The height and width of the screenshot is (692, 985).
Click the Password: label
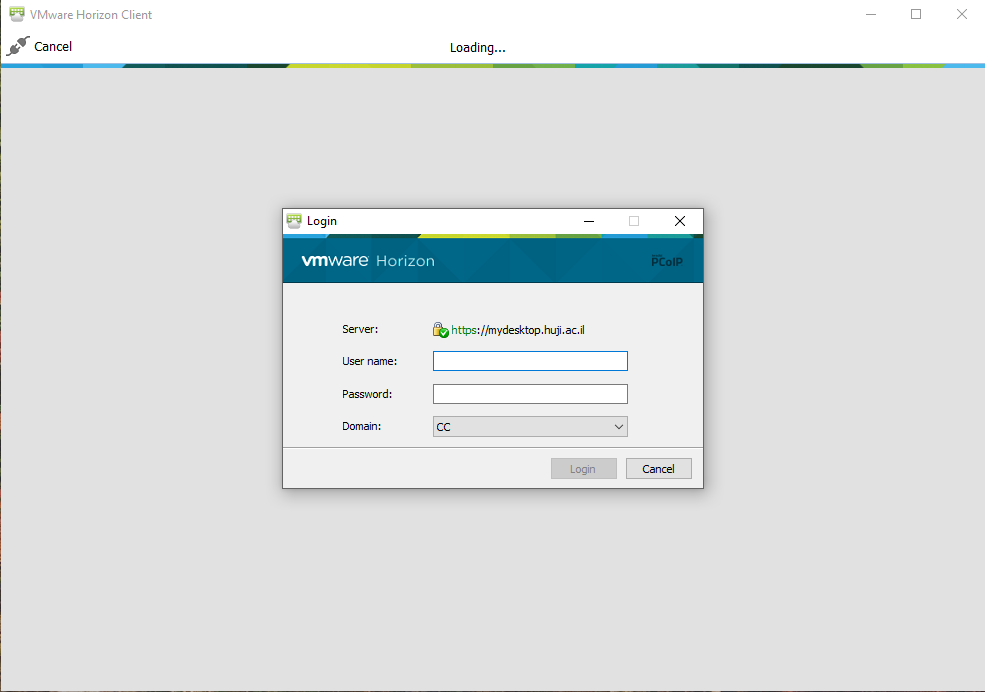367,394
